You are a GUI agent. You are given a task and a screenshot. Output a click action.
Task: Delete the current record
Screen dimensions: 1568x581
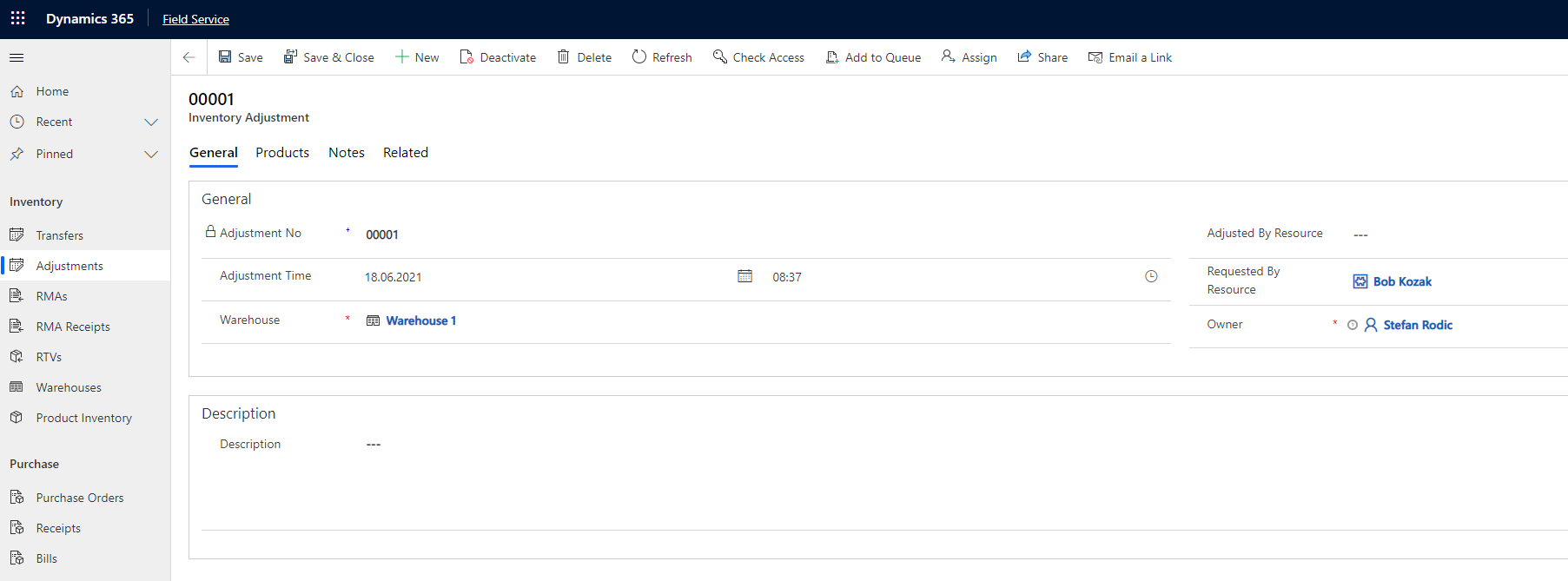pos(585,57)
